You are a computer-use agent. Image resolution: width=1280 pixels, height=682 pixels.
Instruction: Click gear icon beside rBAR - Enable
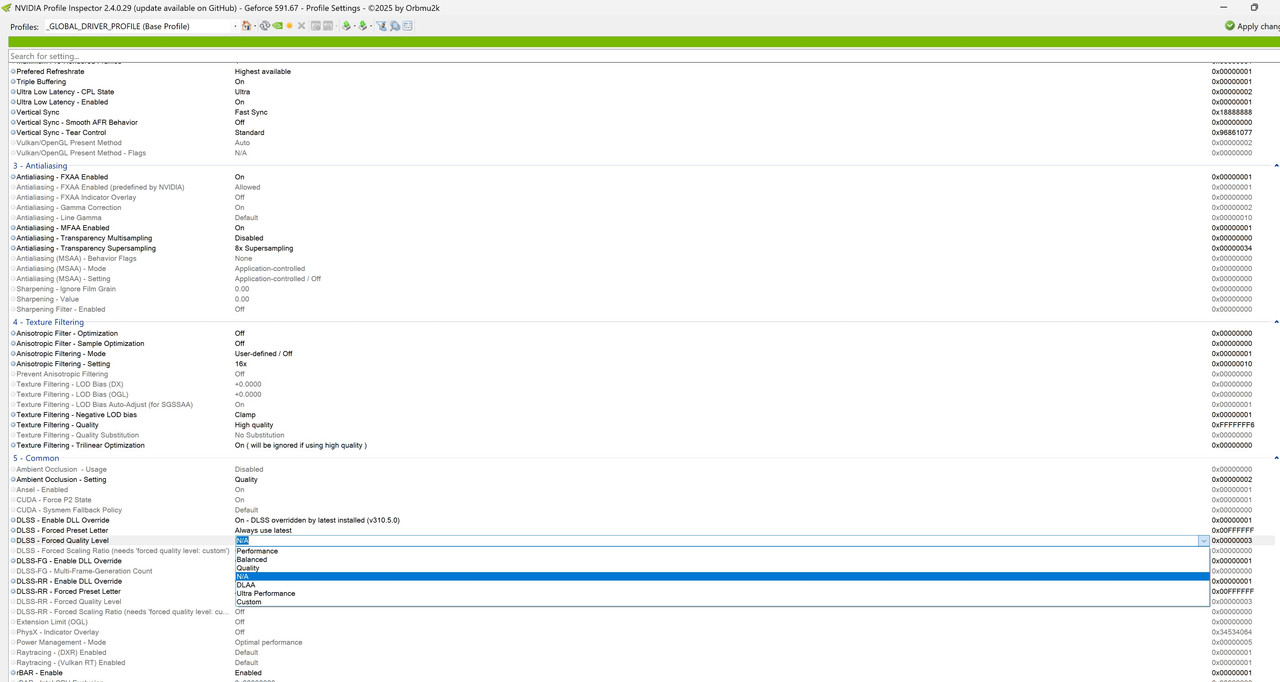coord(13,673)
